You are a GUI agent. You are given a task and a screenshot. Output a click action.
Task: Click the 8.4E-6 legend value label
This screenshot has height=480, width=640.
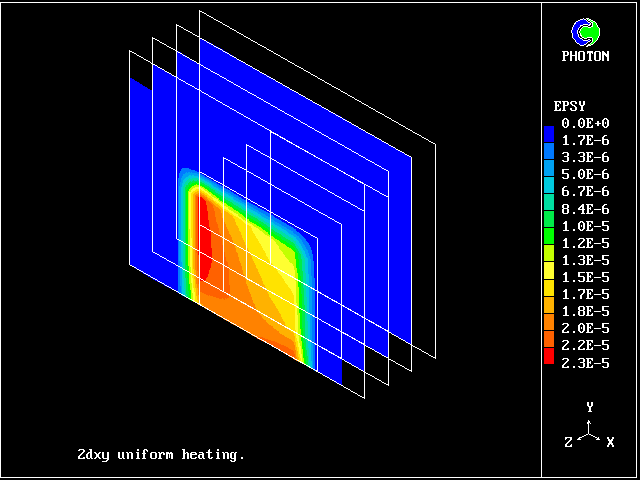[x=585, y=209]
